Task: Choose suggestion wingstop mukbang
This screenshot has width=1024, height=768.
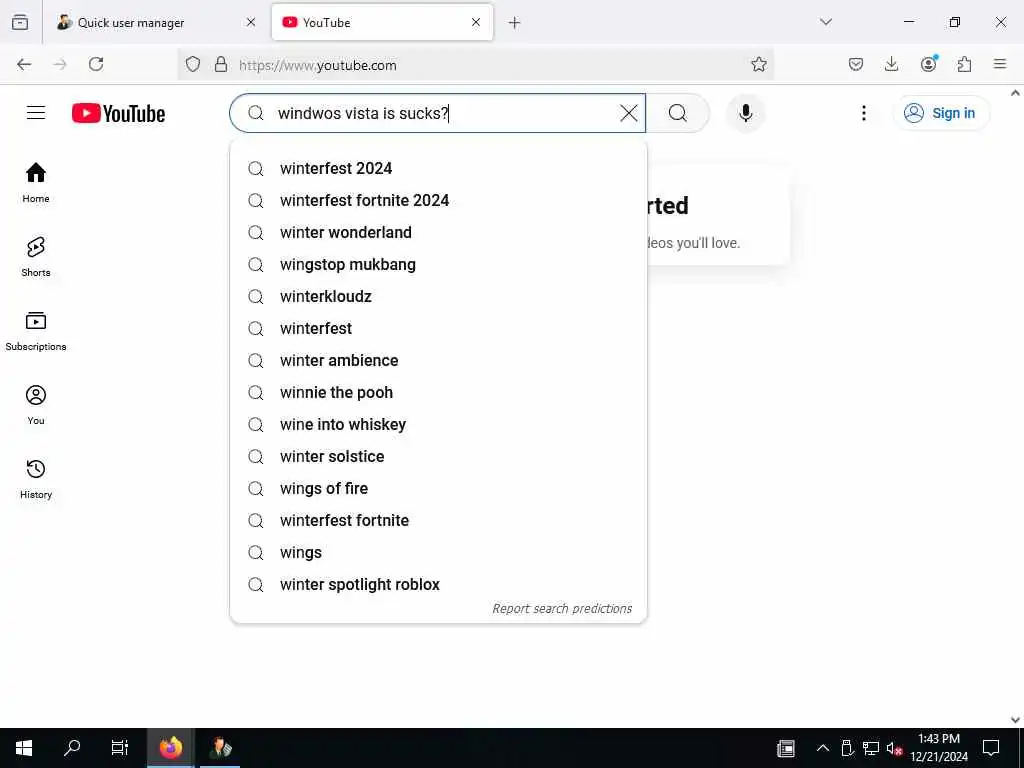Action: pyautogui.click(x=438, y=264)
